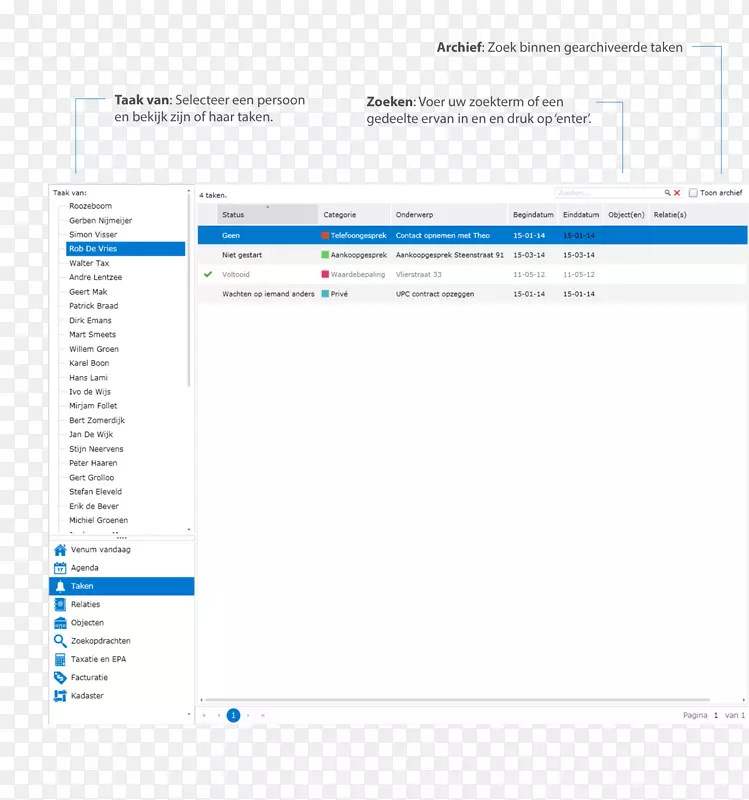Open Zoekopdrachten magnifier icon
The width and height of the screenshot is (749, 800).
tap(60, 641)
